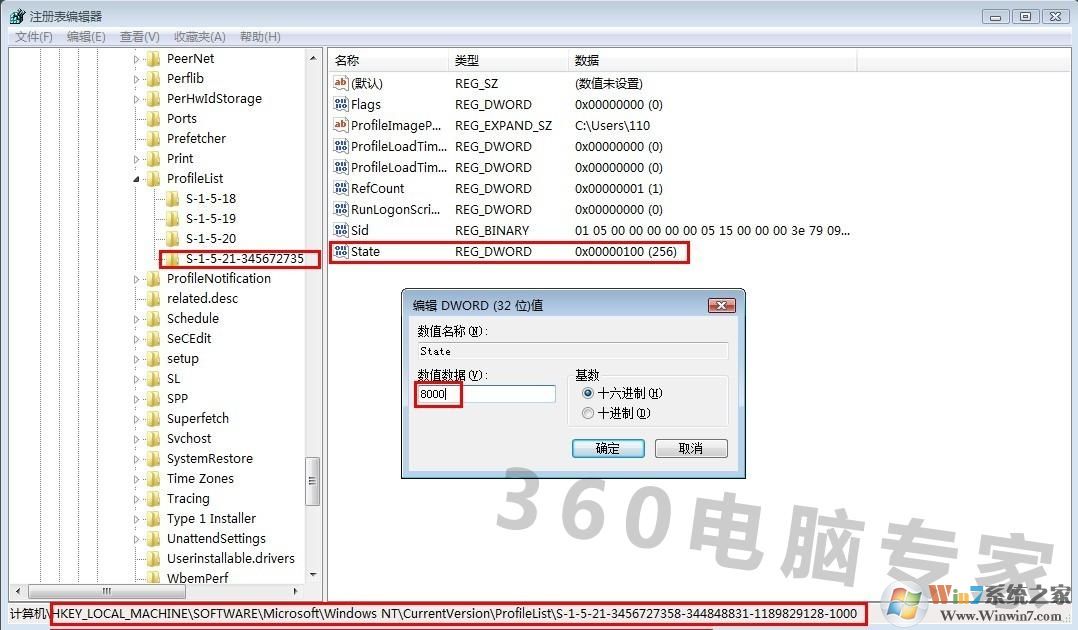Collapse the ProfileList tree node
The width and height of the screenshot is (1078, 630).
(x=136, y=179)
